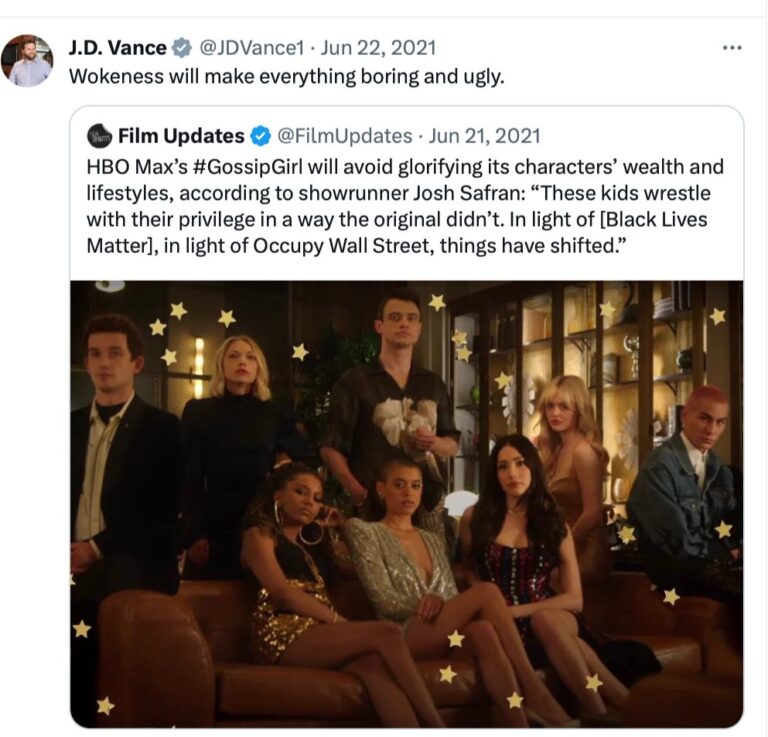Open the quoted tweet about showrunner Josh Safran
Screen dimensions: 768x737
coord(405,206)
